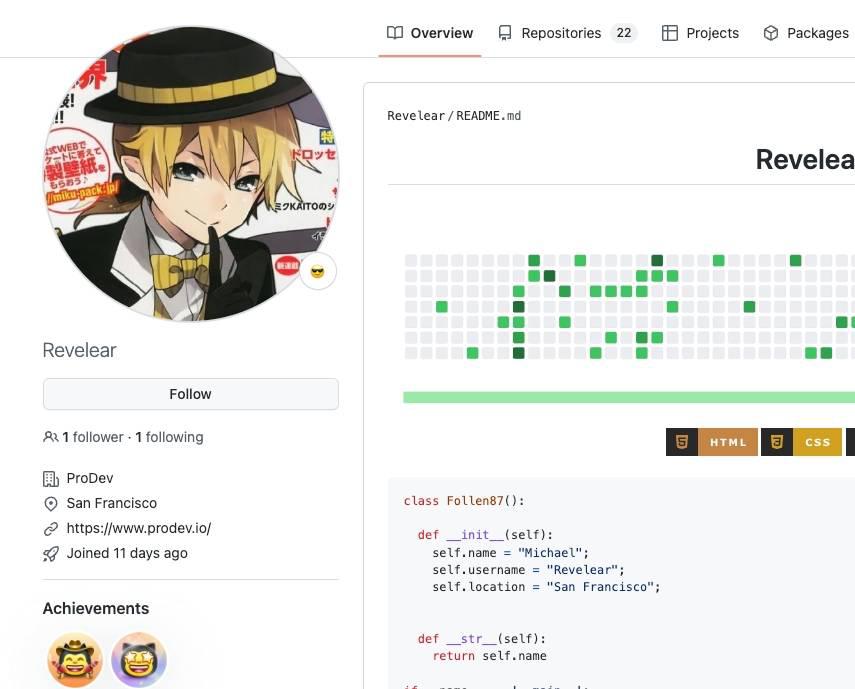Click the followers people icon
This screenshot has height=689, width=855.
click(51, 437)
